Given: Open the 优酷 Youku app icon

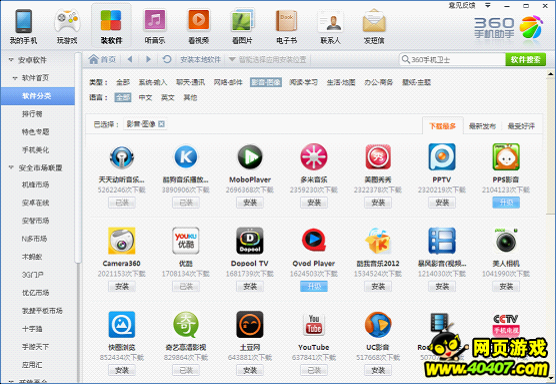Looking at the screenshot, I should point(186,241).
